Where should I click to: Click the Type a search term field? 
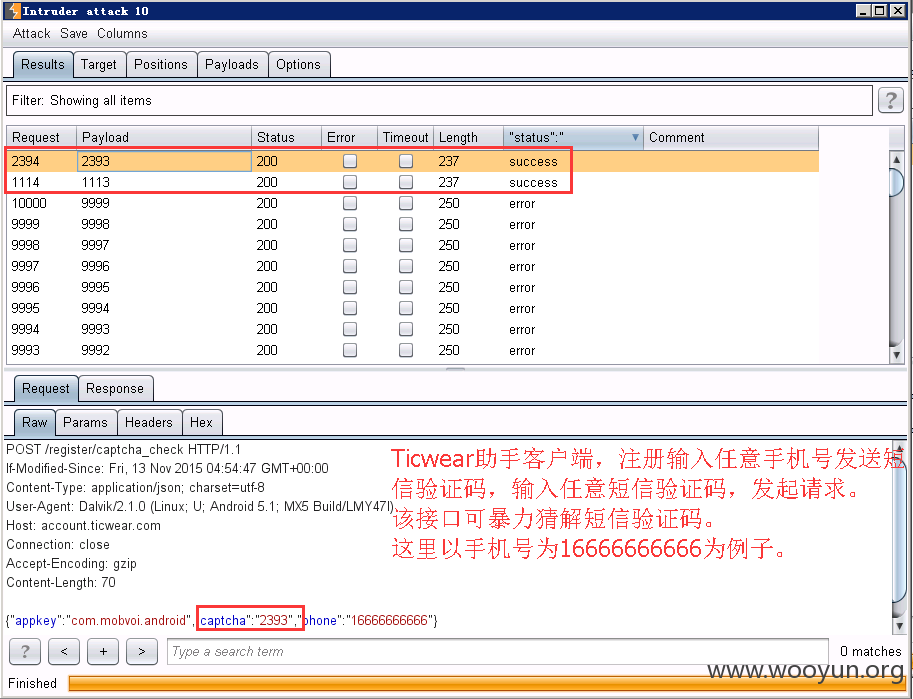point(498,651)
